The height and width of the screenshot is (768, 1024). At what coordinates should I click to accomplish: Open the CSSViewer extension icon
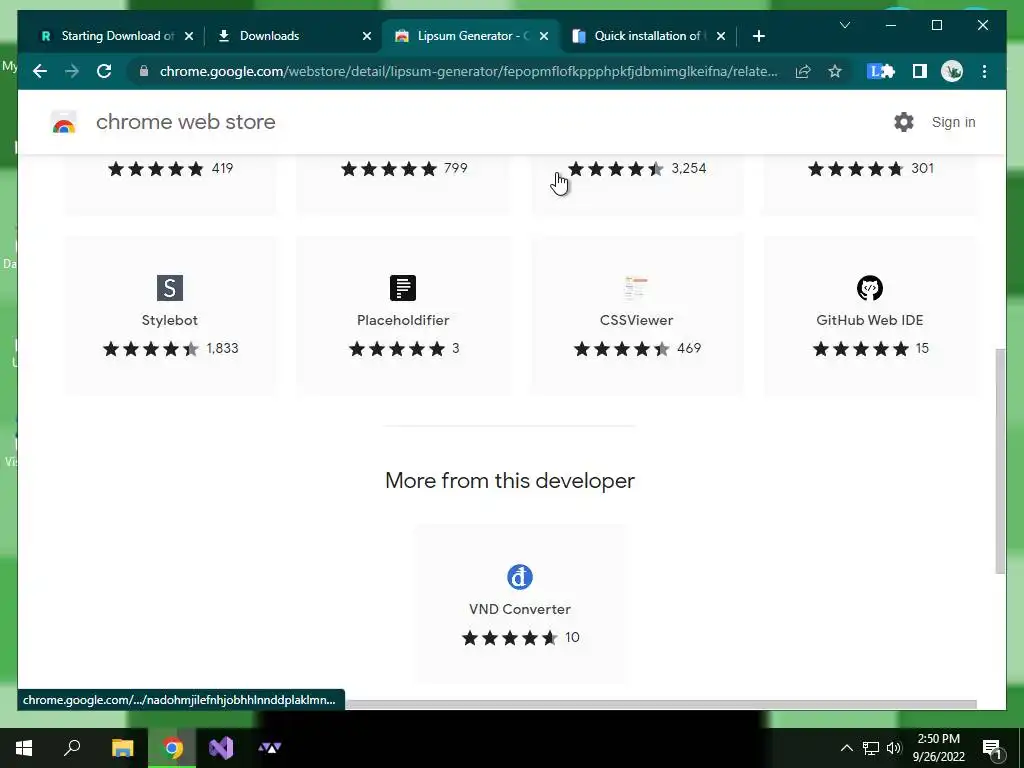pyautogui.click(x=636, y=288)
